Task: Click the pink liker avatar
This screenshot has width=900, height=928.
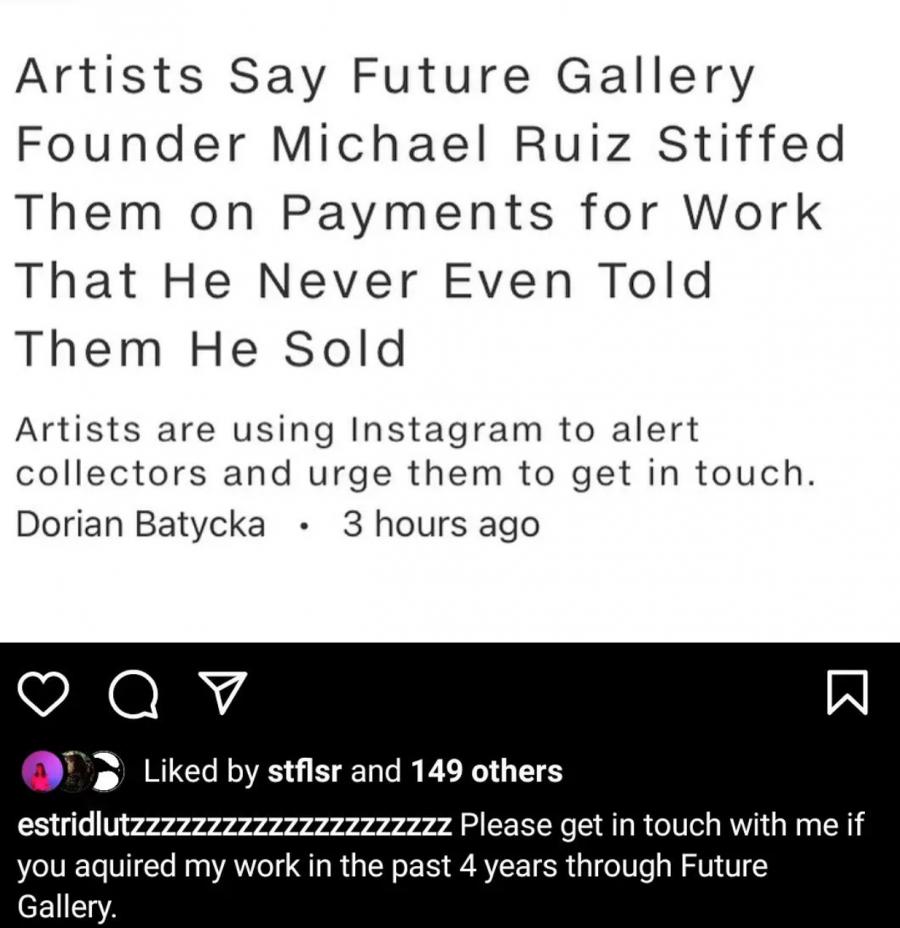Action: (44, 773)
